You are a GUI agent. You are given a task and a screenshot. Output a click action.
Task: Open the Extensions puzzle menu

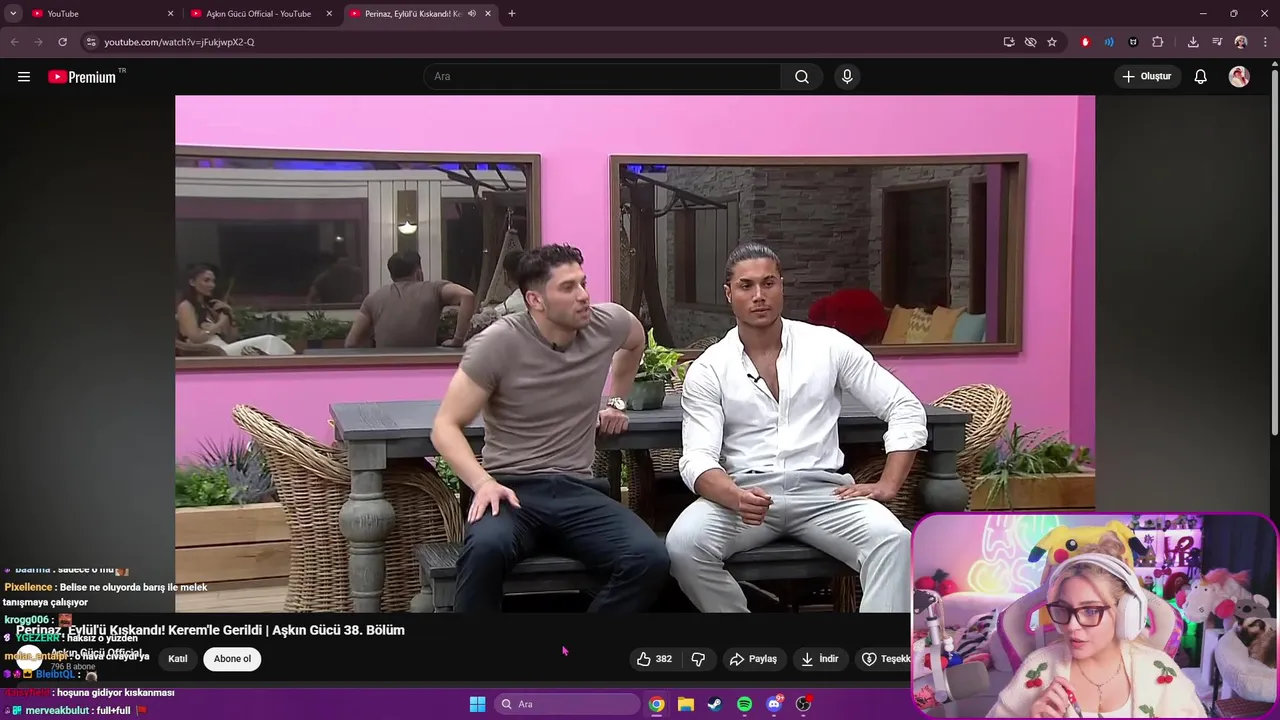point(1158,42)
